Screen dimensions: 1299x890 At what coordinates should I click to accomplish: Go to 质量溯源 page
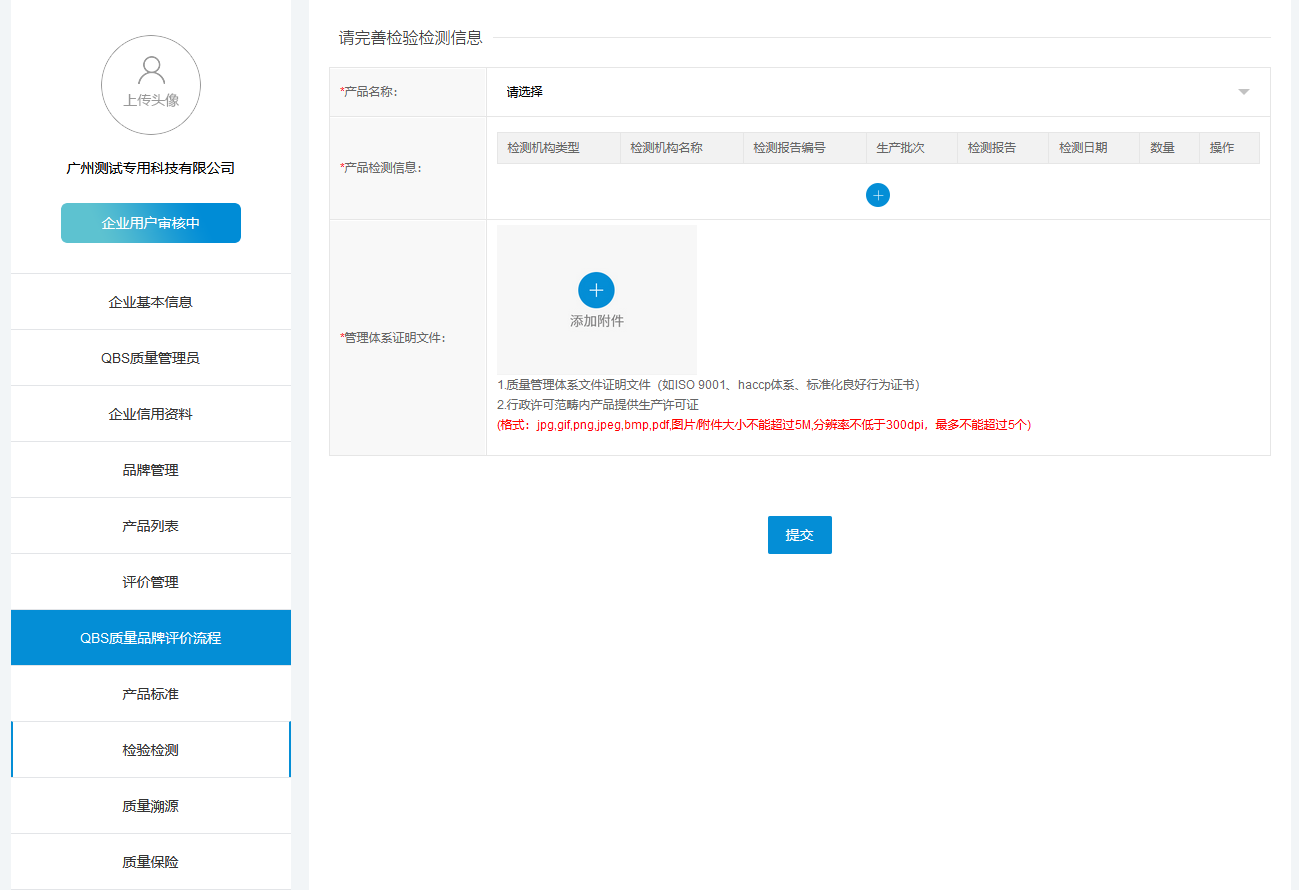point(151,806)
